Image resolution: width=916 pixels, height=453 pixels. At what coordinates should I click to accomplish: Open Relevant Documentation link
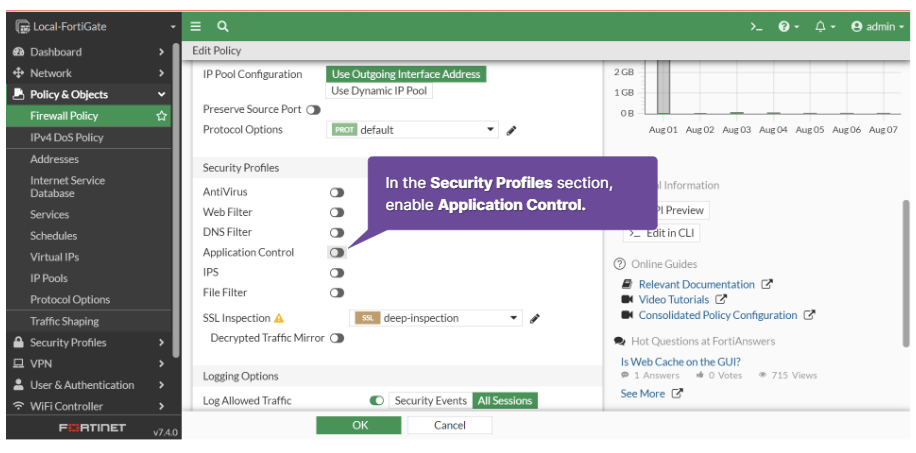click(x=696, y=284)
